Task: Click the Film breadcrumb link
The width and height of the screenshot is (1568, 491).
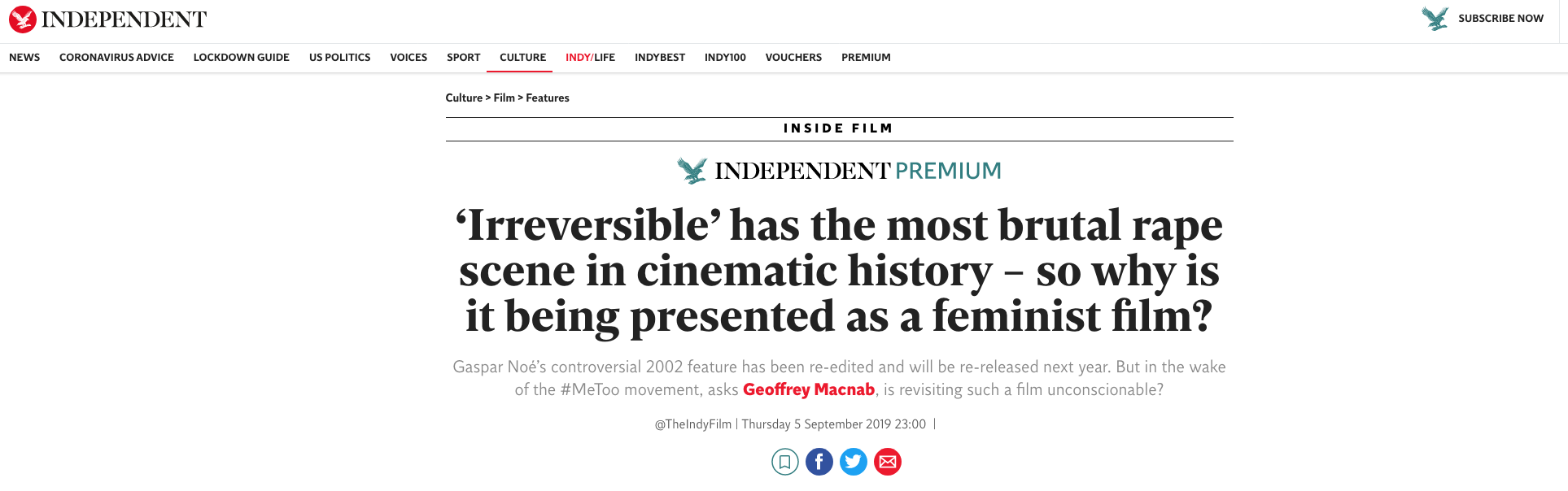Action: [504, 98]
